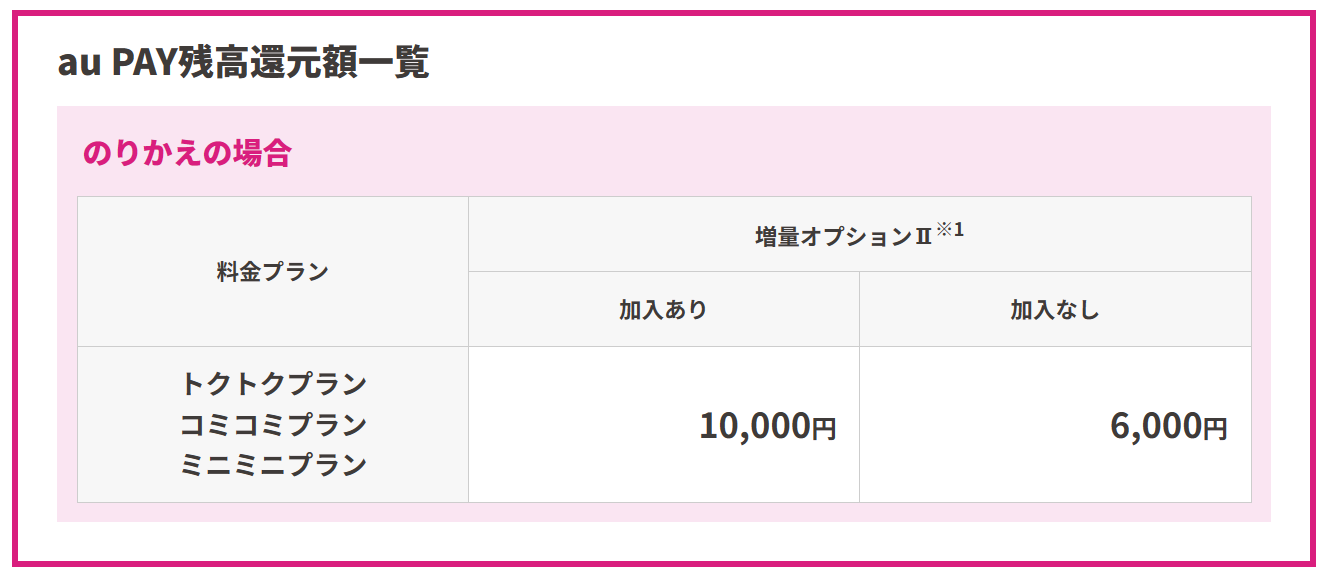Open the ※1 footnote marker
Image resolution: width=1332 pixels, height=581 pixels.
tap(950, 229)
